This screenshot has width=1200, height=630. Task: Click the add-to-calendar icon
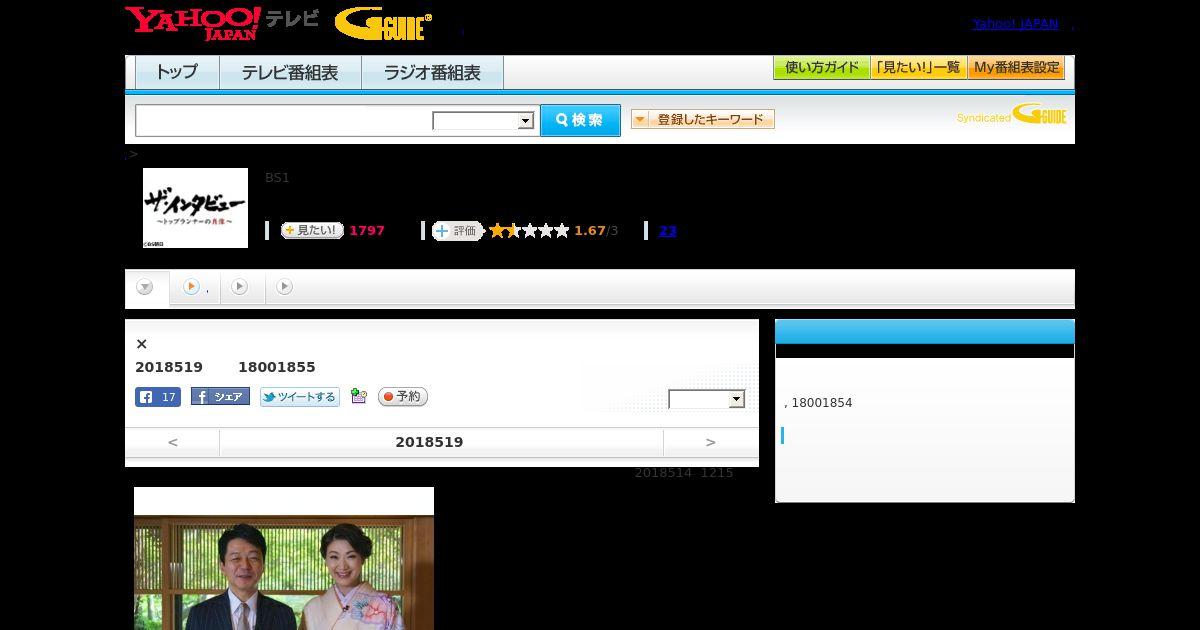[x=359, y=397]
